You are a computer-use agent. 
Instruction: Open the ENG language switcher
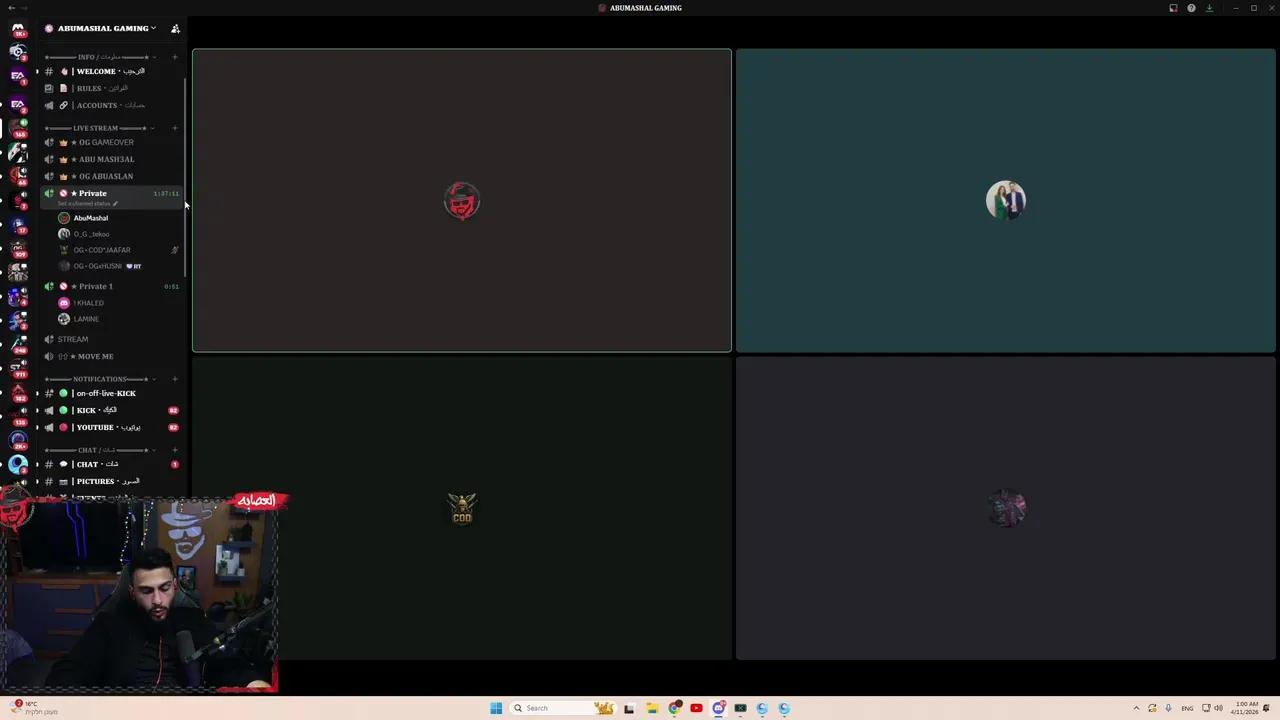1187,708
